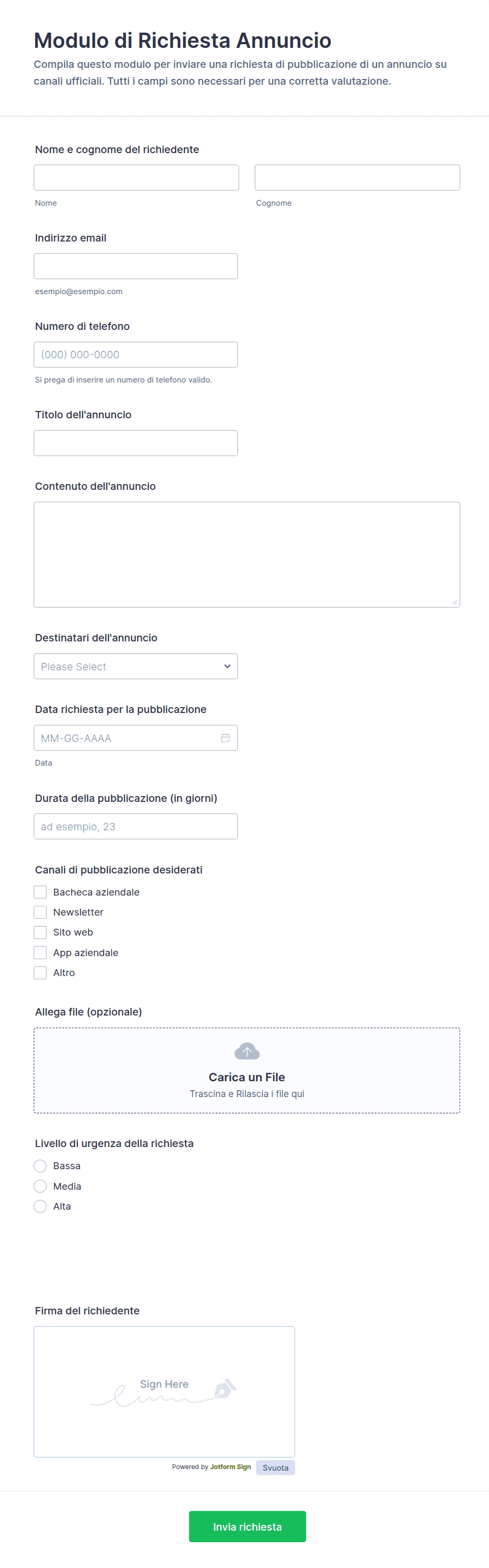489x1568 pixels.
Task: Open the Jotform Sign link
Action: coord(230,1467)
